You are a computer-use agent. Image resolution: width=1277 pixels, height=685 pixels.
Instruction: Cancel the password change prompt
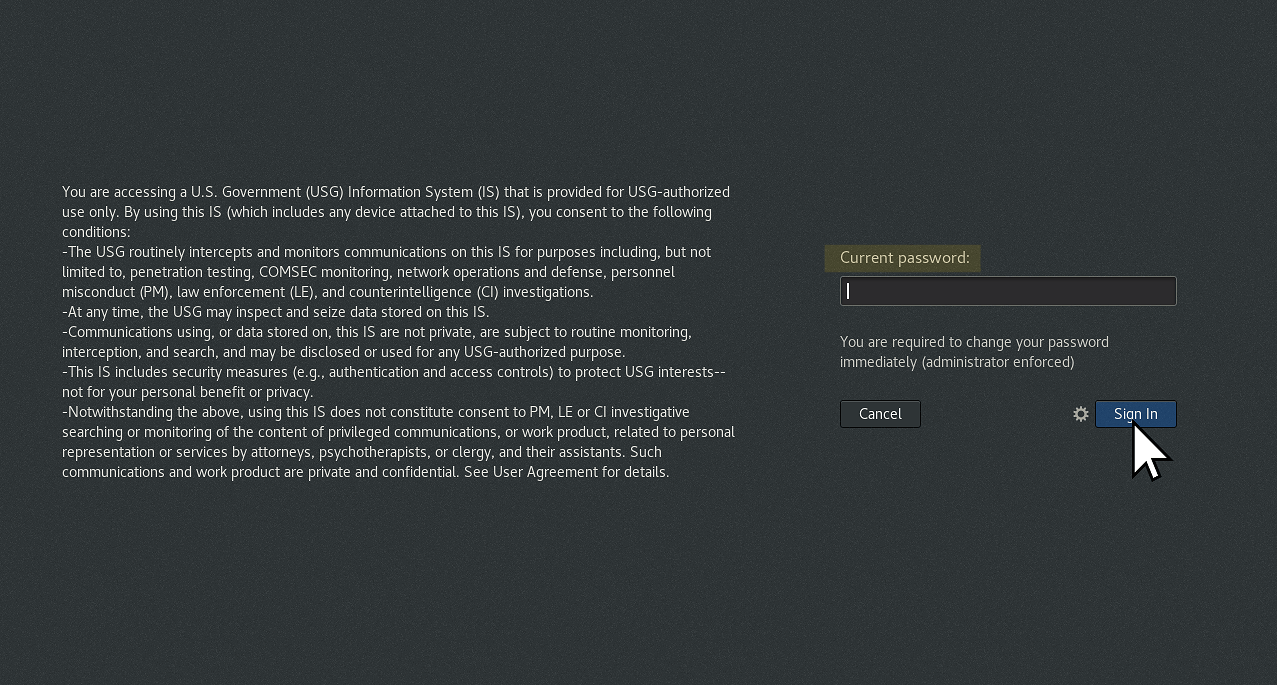click(880, 413)
